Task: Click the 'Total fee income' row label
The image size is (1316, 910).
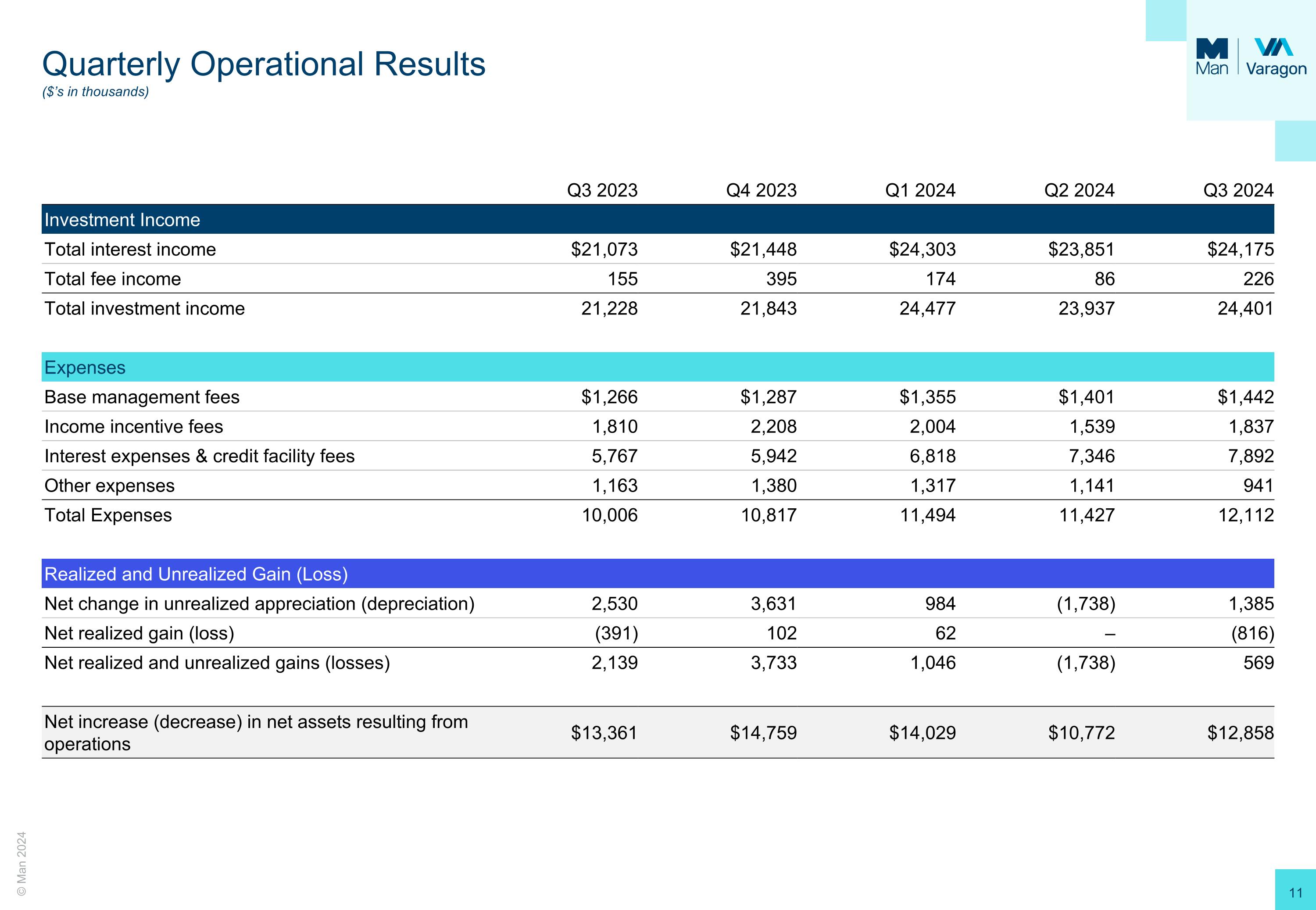Action: tap(112, 279)
